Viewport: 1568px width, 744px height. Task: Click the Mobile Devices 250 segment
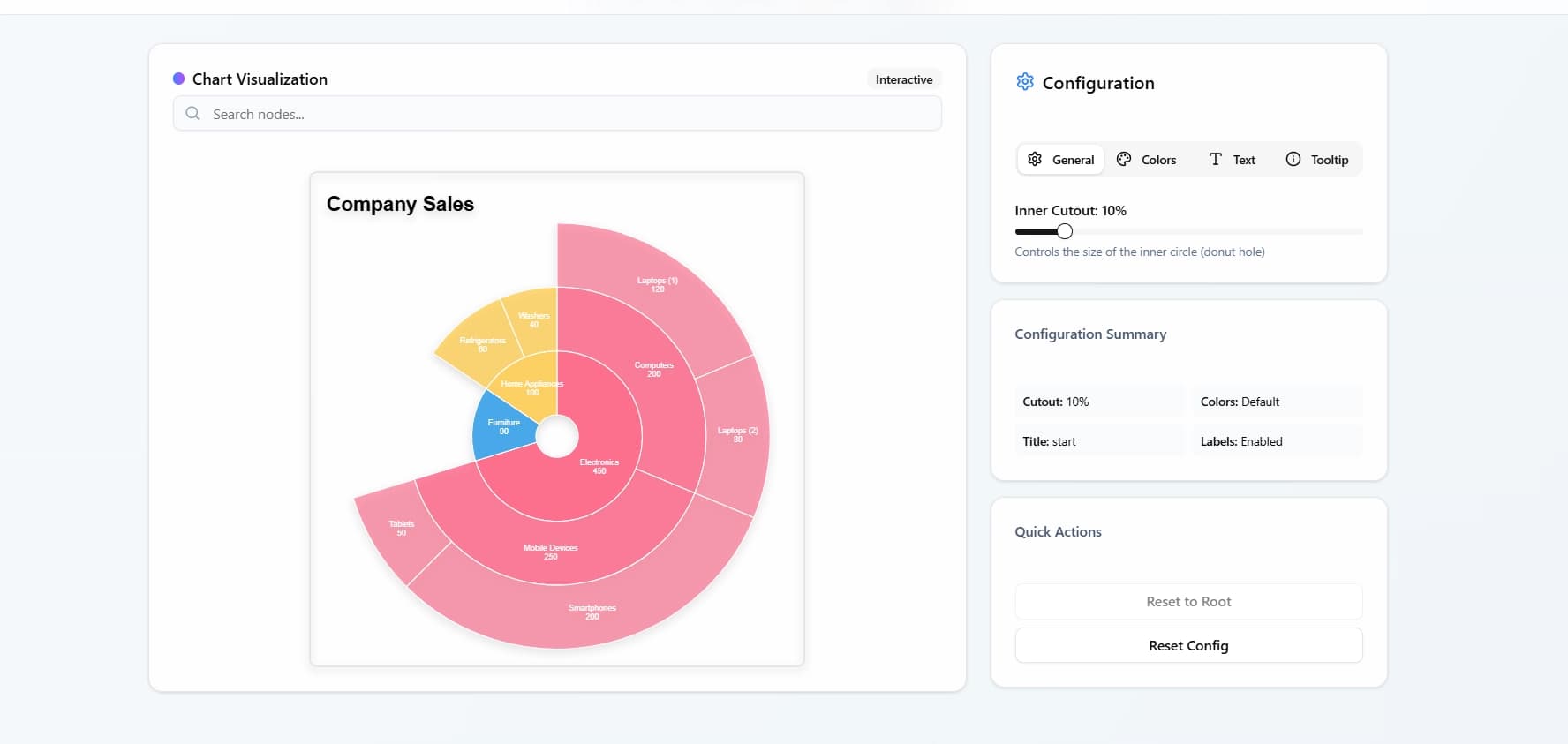point(550,552)
